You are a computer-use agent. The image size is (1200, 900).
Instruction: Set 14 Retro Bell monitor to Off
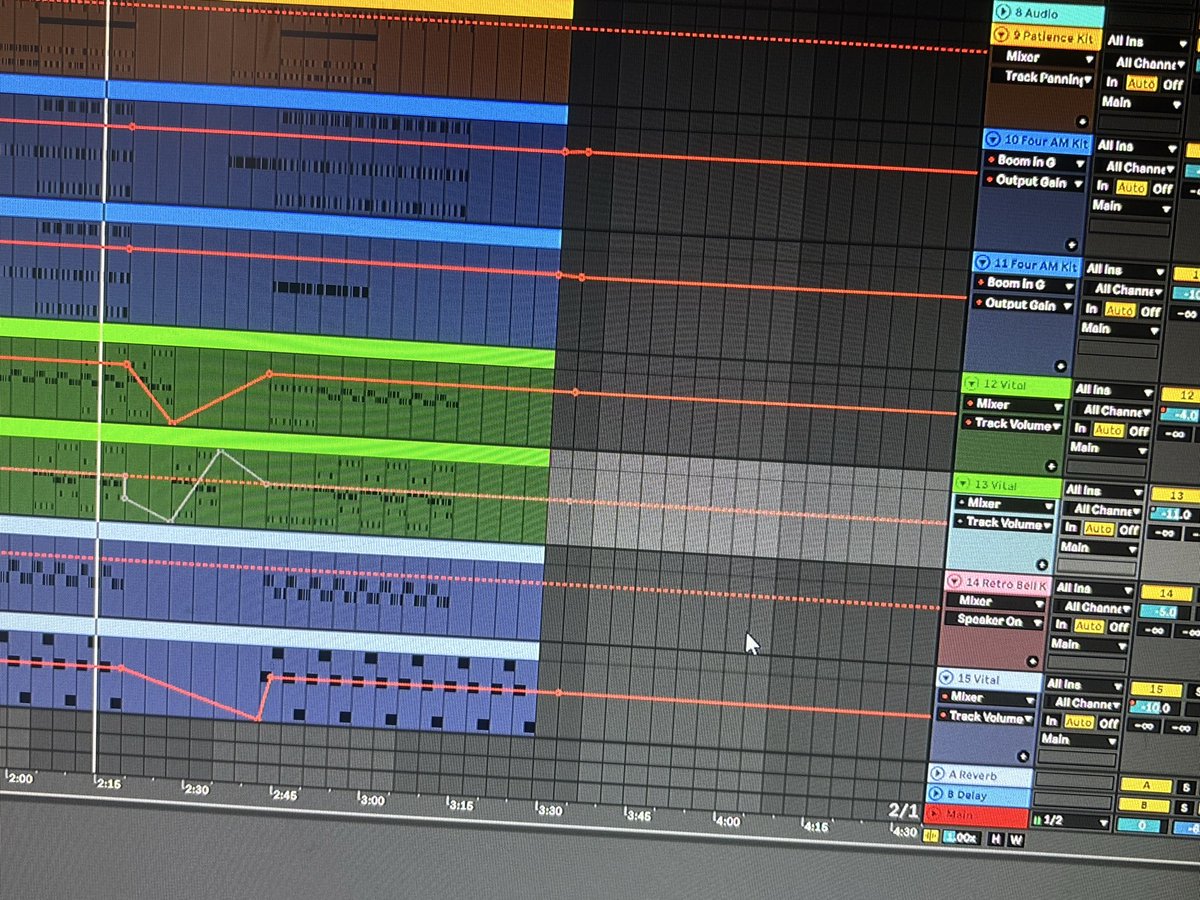(x=1118, y=627)
